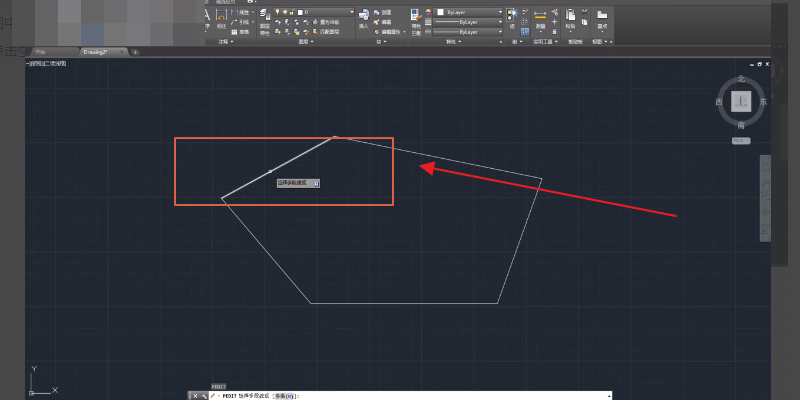Toggle layer freeze sun icon
Viewport: 800px width, 400px height.
285,12
